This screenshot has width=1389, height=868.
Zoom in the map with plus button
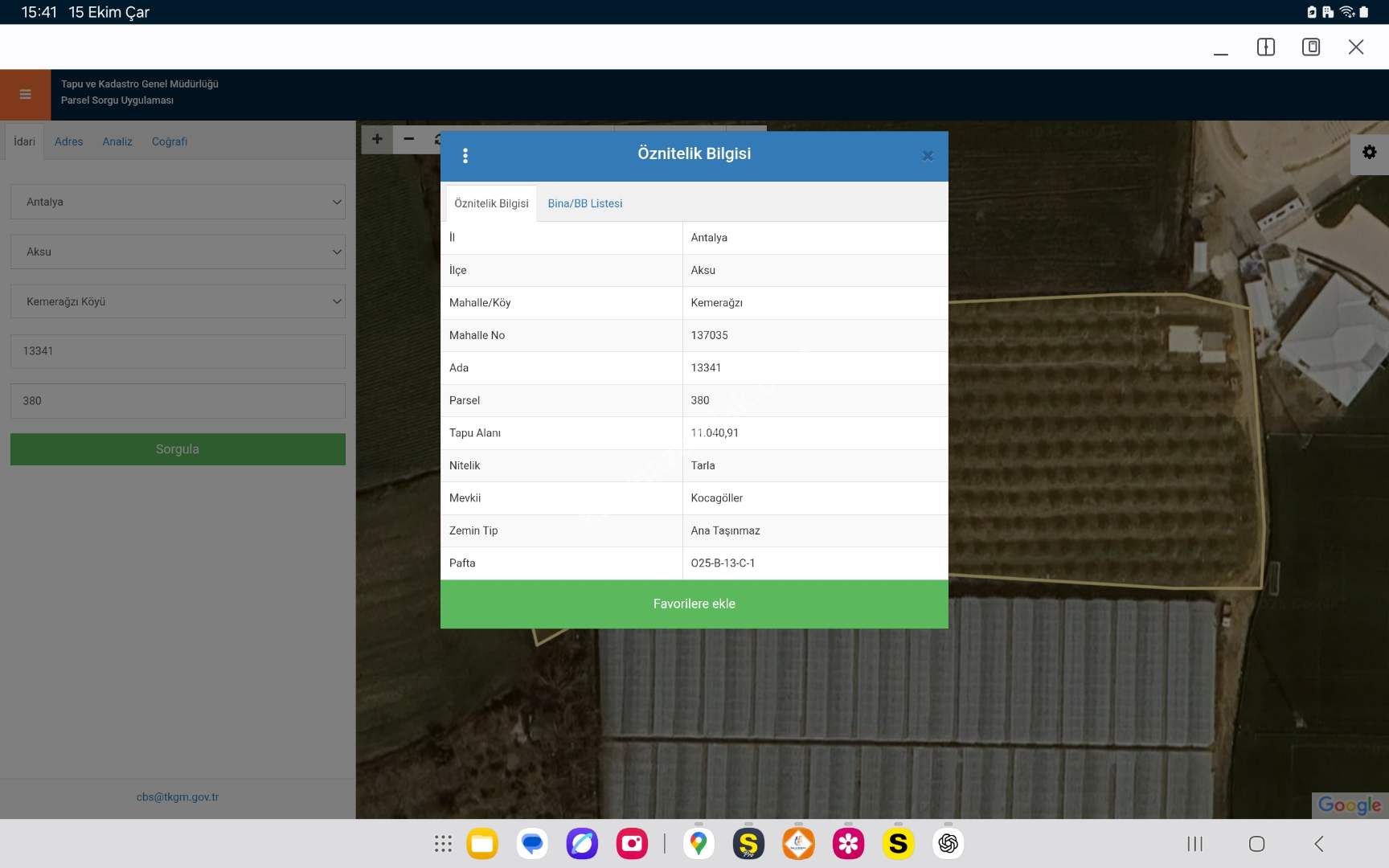pos(377,139)
